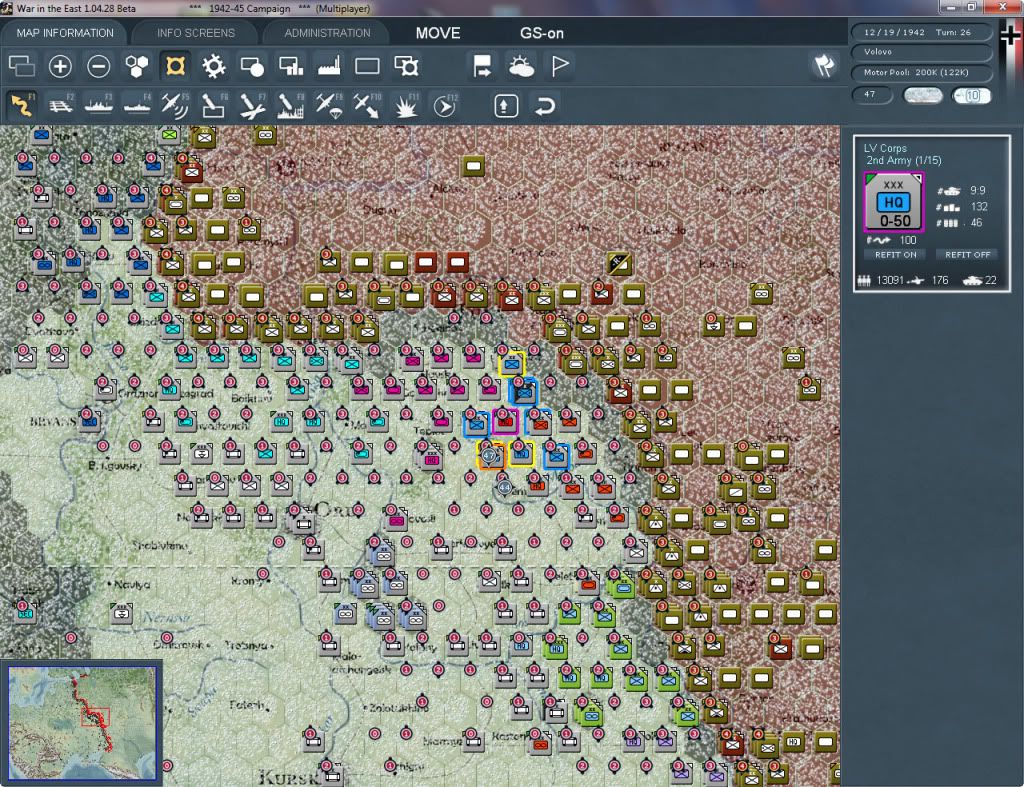Zoom in on the map with plus icon
Viewport: 1024px width, 787px height.
tap(60, 66)
